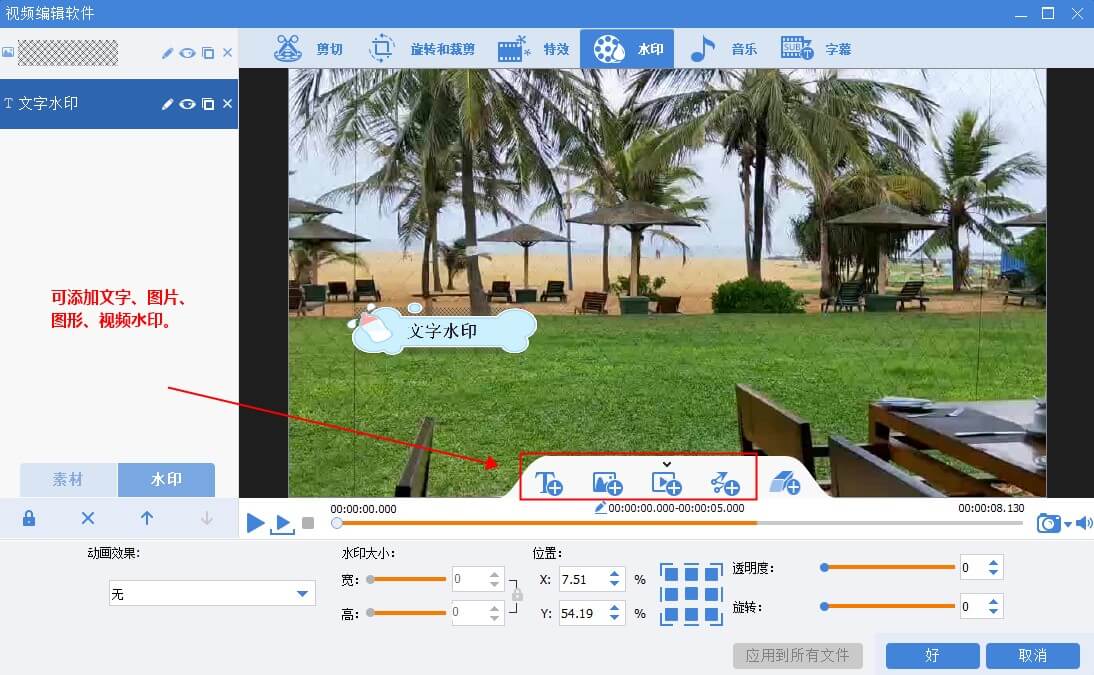Expand the chevron above video watermark icon
1094x675 pixels.
click(667, 464)
